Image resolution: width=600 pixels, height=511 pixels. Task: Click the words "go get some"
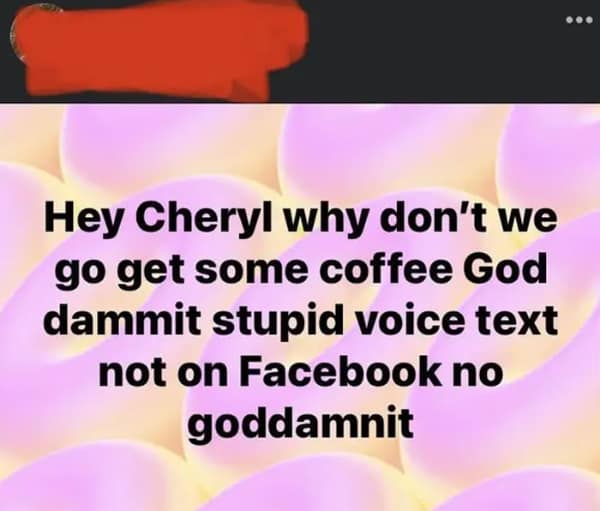(x=183, y=271)
